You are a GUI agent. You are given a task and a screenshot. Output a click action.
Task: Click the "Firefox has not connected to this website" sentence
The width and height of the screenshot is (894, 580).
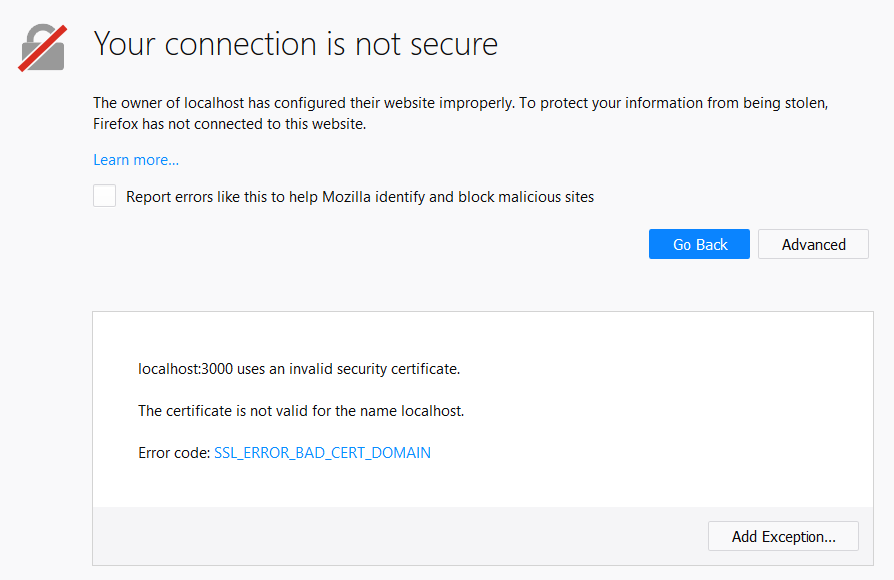pos(230,124)
